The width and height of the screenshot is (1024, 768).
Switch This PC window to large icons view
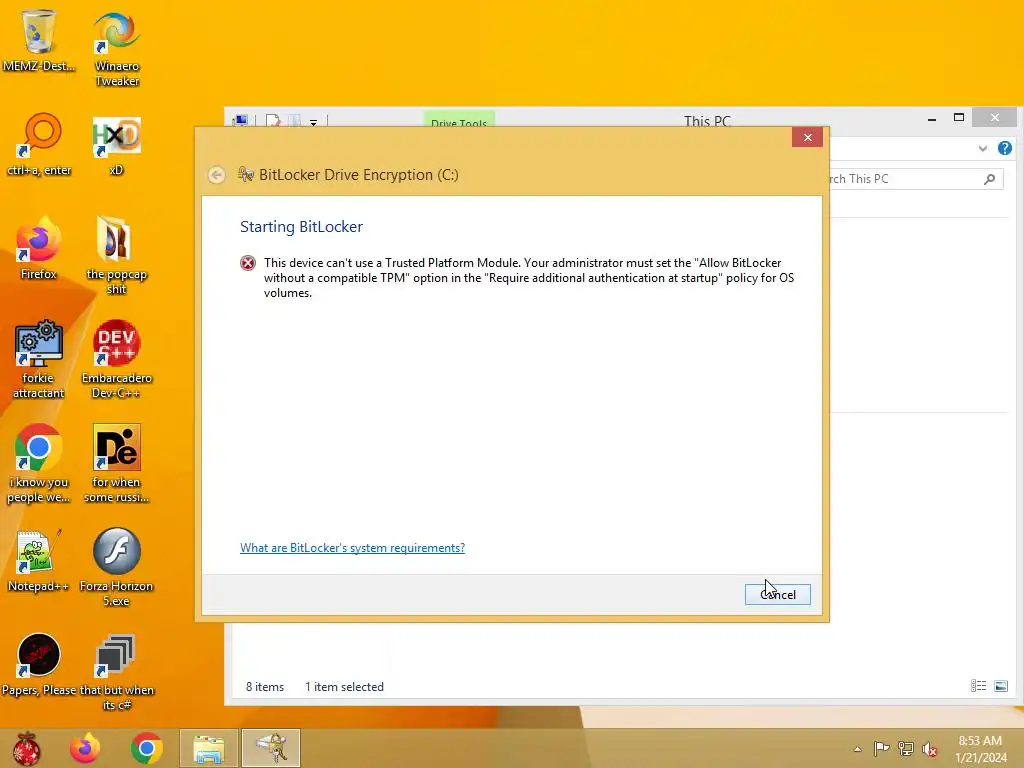click(x=1000, y=686)
